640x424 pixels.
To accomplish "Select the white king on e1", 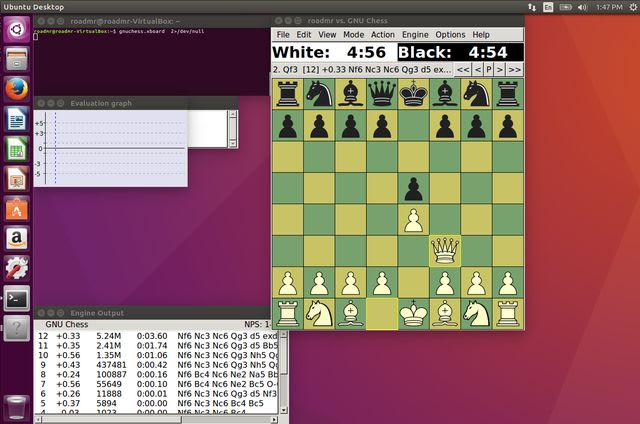I will coord(413,314).
